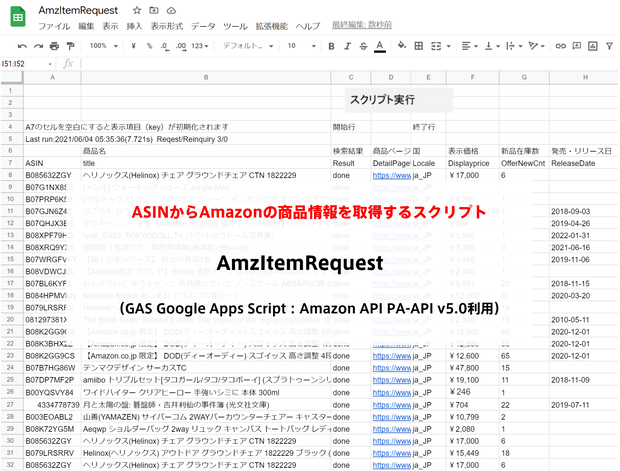620x471 pixels.
Task: Open the last edit history link
Action: point(361,25)
